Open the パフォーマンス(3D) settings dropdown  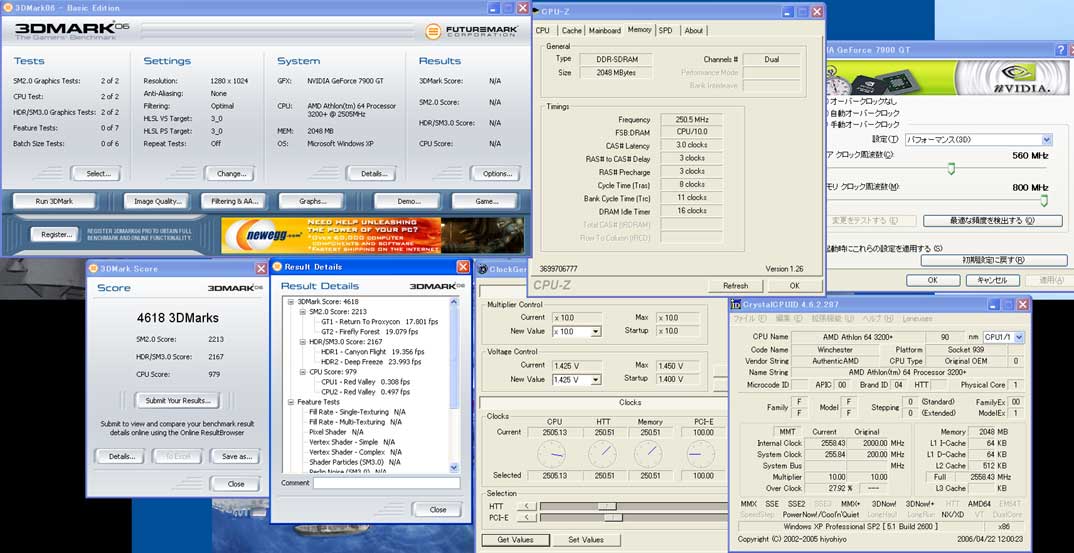pos(1045,140)
